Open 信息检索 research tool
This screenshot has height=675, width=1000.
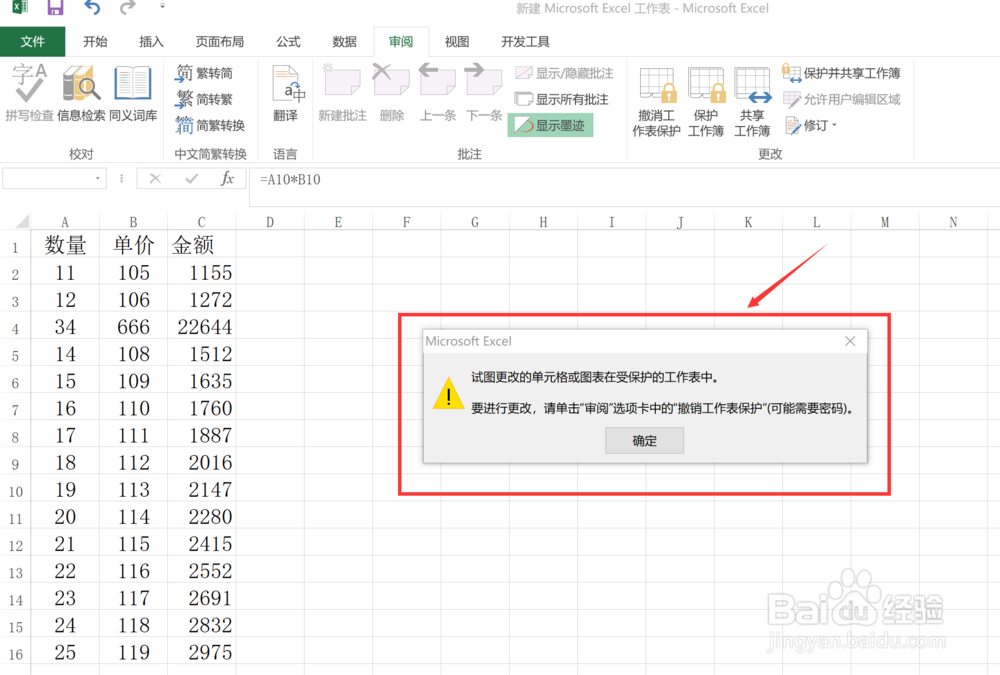pos(81,93)
